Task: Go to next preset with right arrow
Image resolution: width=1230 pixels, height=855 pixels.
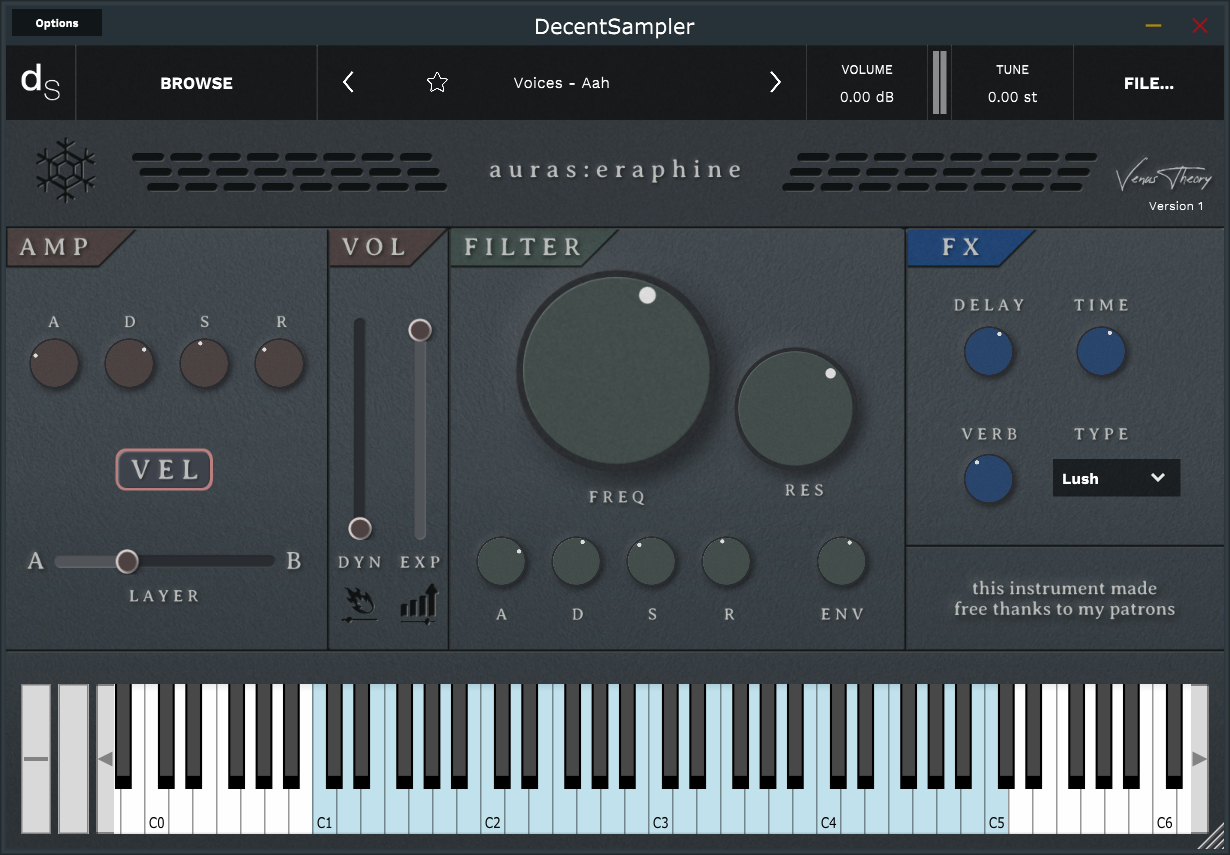Action: tap(775, 83)
